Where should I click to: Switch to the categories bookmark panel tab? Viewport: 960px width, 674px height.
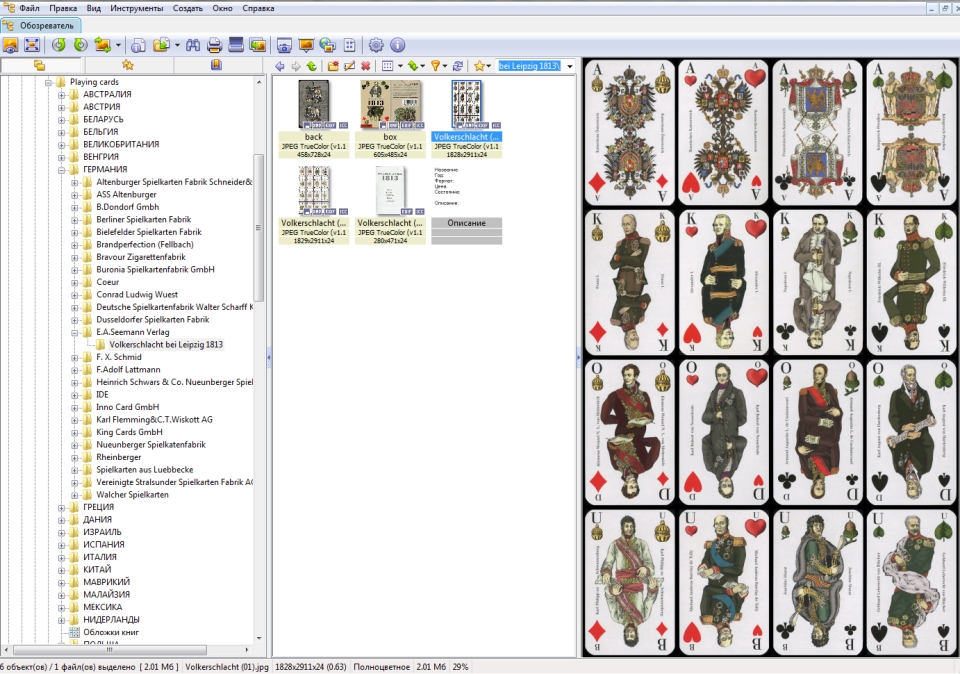216,65
